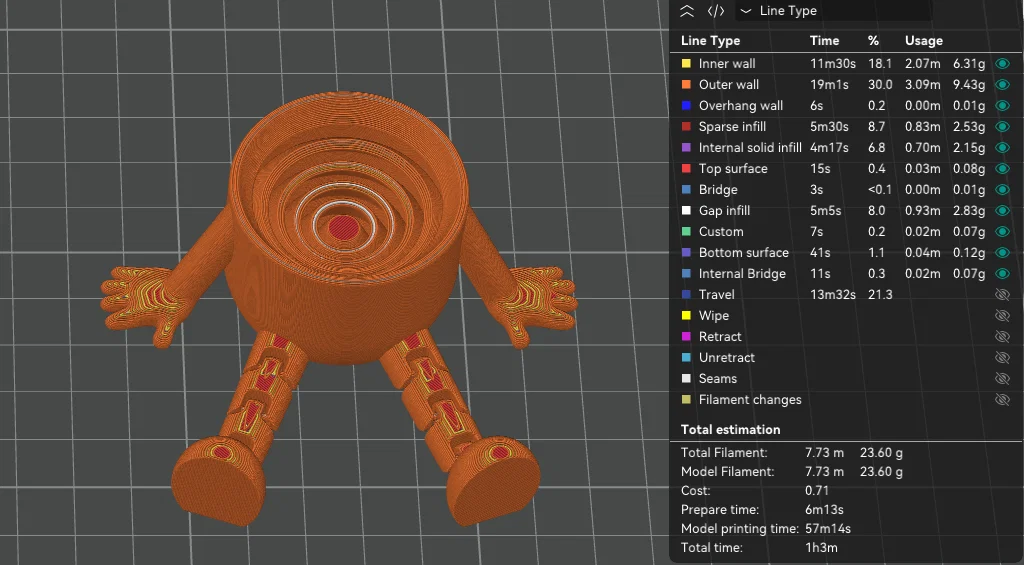Hide Bridge lines using eye icon
Screen dimensions: 1024x565
pos(1002,189)
